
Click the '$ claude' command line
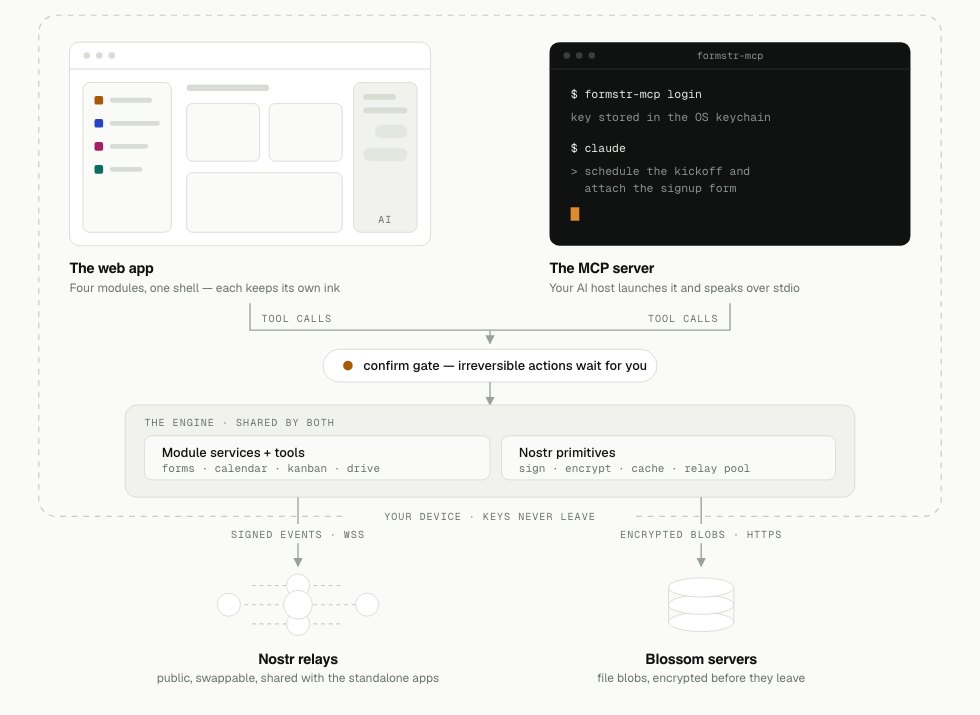598,148
